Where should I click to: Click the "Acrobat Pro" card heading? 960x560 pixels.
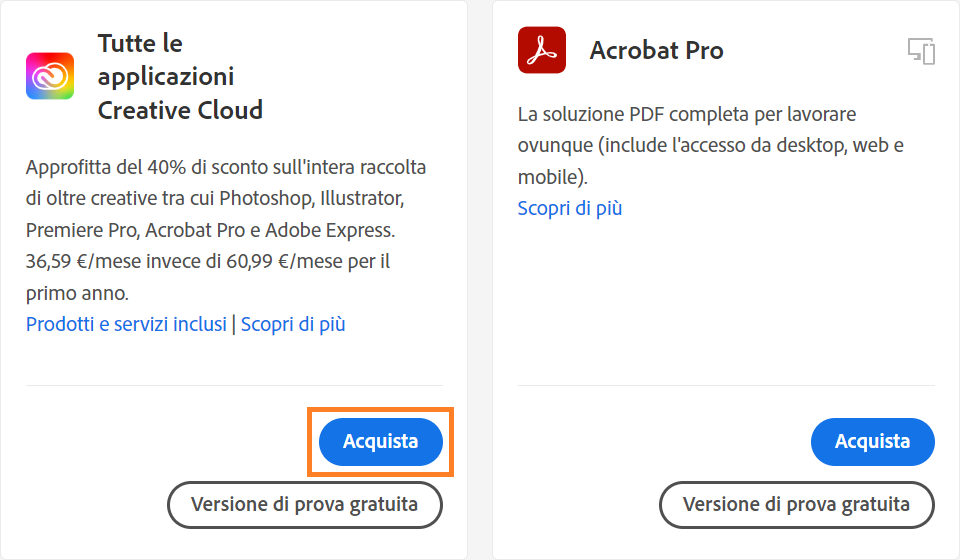coord(656,50)
